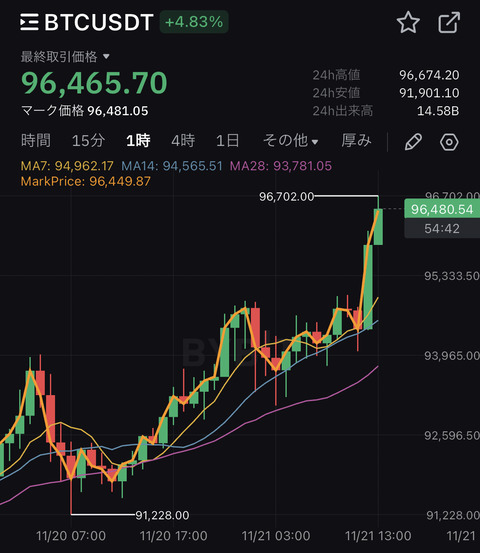
Task: Tap the 11/20 17:00 time axis label
Action: pos(174,536)
